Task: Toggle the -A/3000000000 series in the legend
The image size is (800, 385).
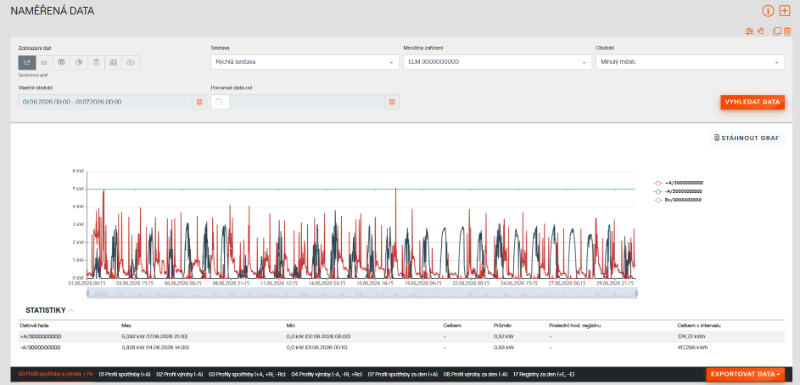Action: [678, 191]
